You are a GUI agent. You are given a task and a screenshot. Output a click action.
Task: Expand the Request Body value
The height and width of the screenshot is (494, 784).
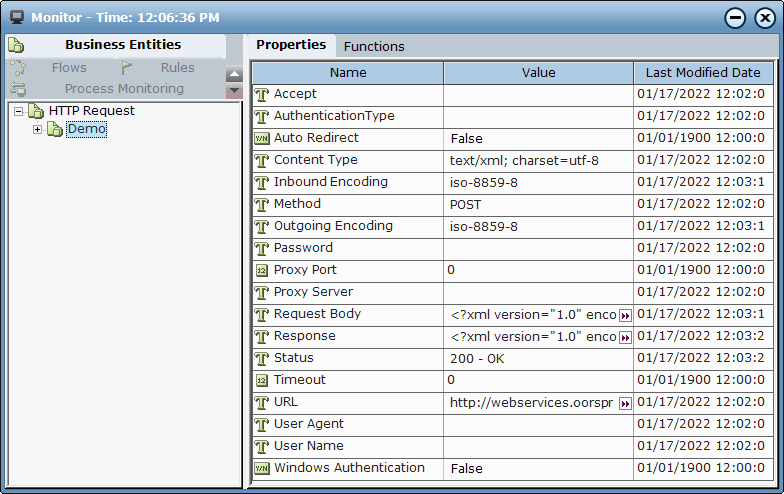[625, 315]
